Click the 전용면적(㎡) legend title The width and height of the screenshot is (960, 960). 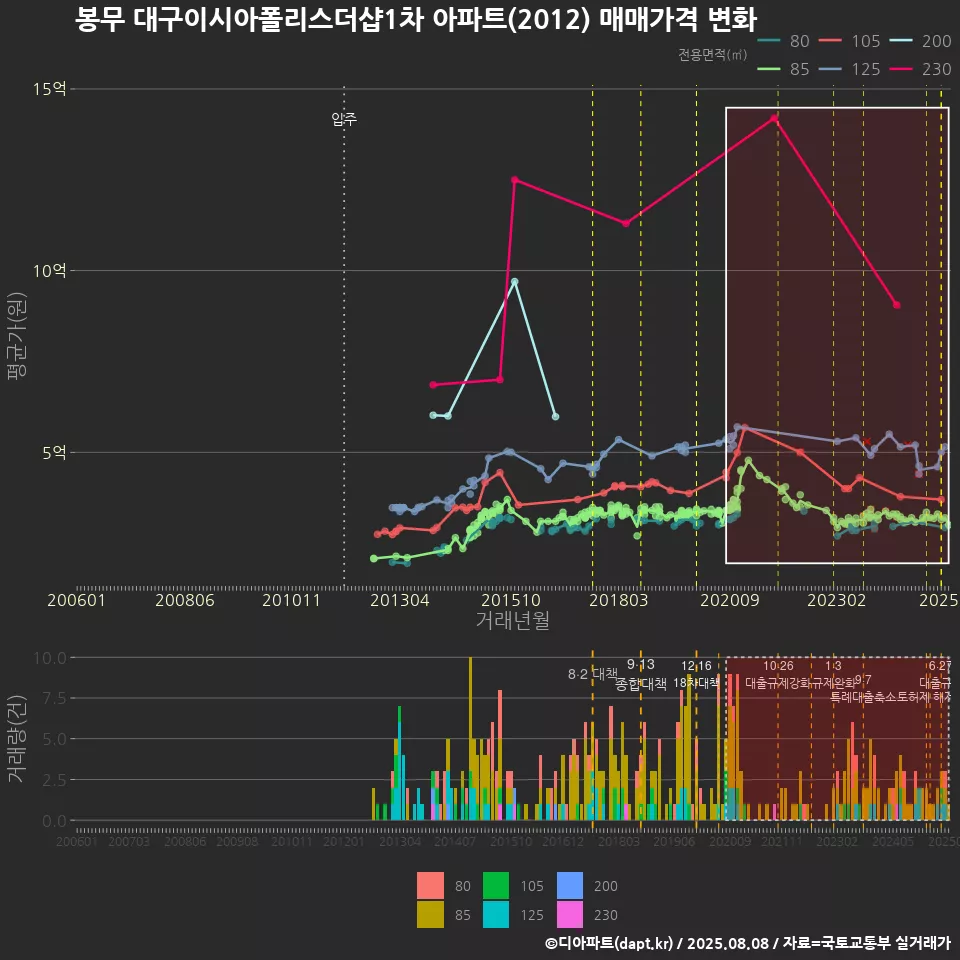(712, 54)
